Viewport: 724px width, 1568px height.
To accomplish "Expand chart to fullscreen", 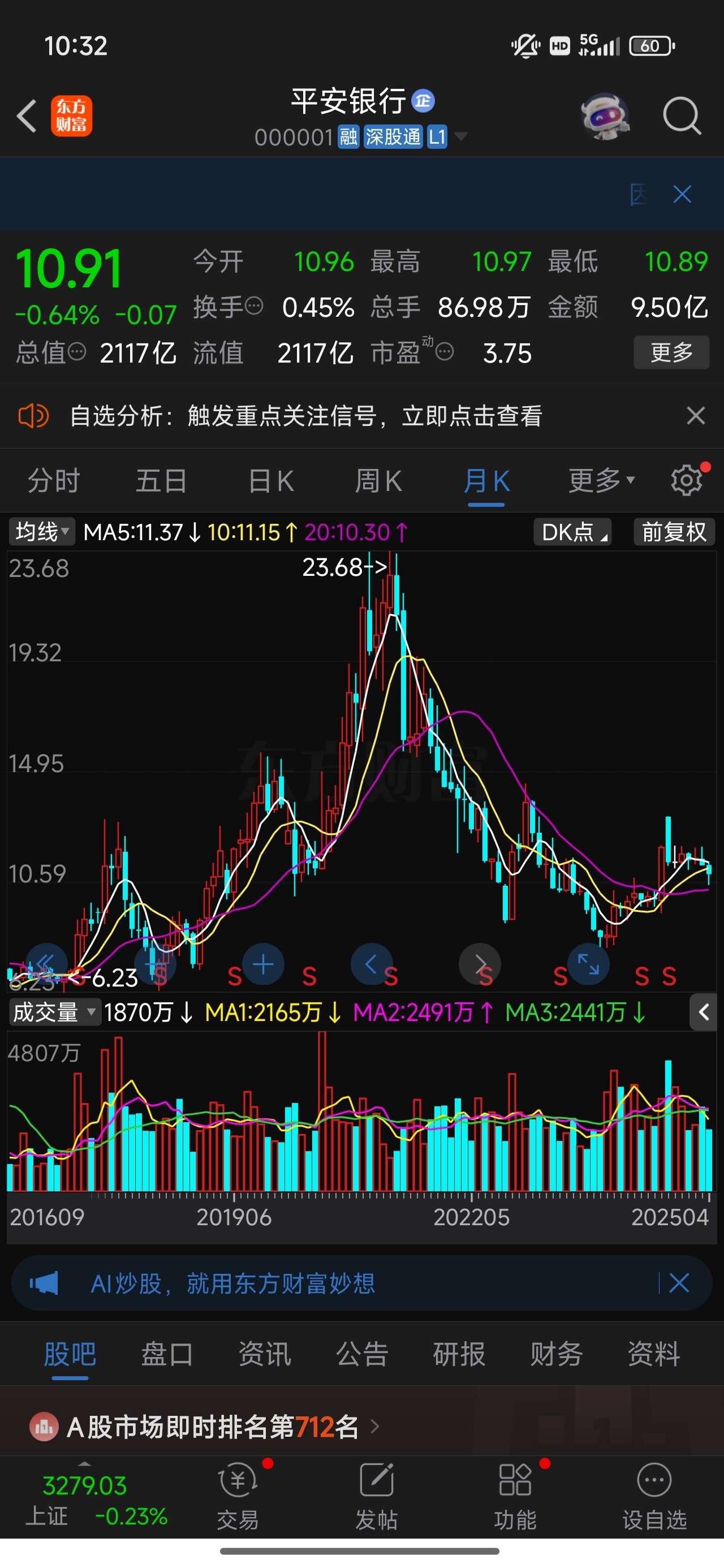I will (x=588, y=964).
